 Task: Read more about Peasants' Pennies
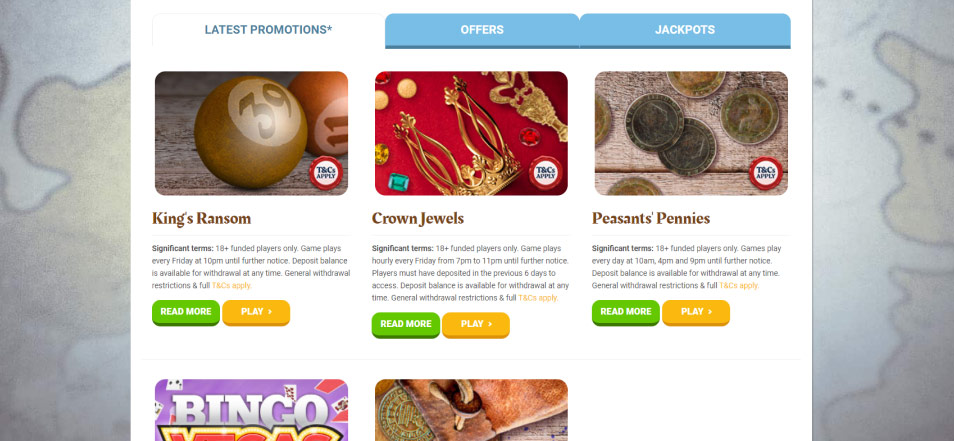625,312
